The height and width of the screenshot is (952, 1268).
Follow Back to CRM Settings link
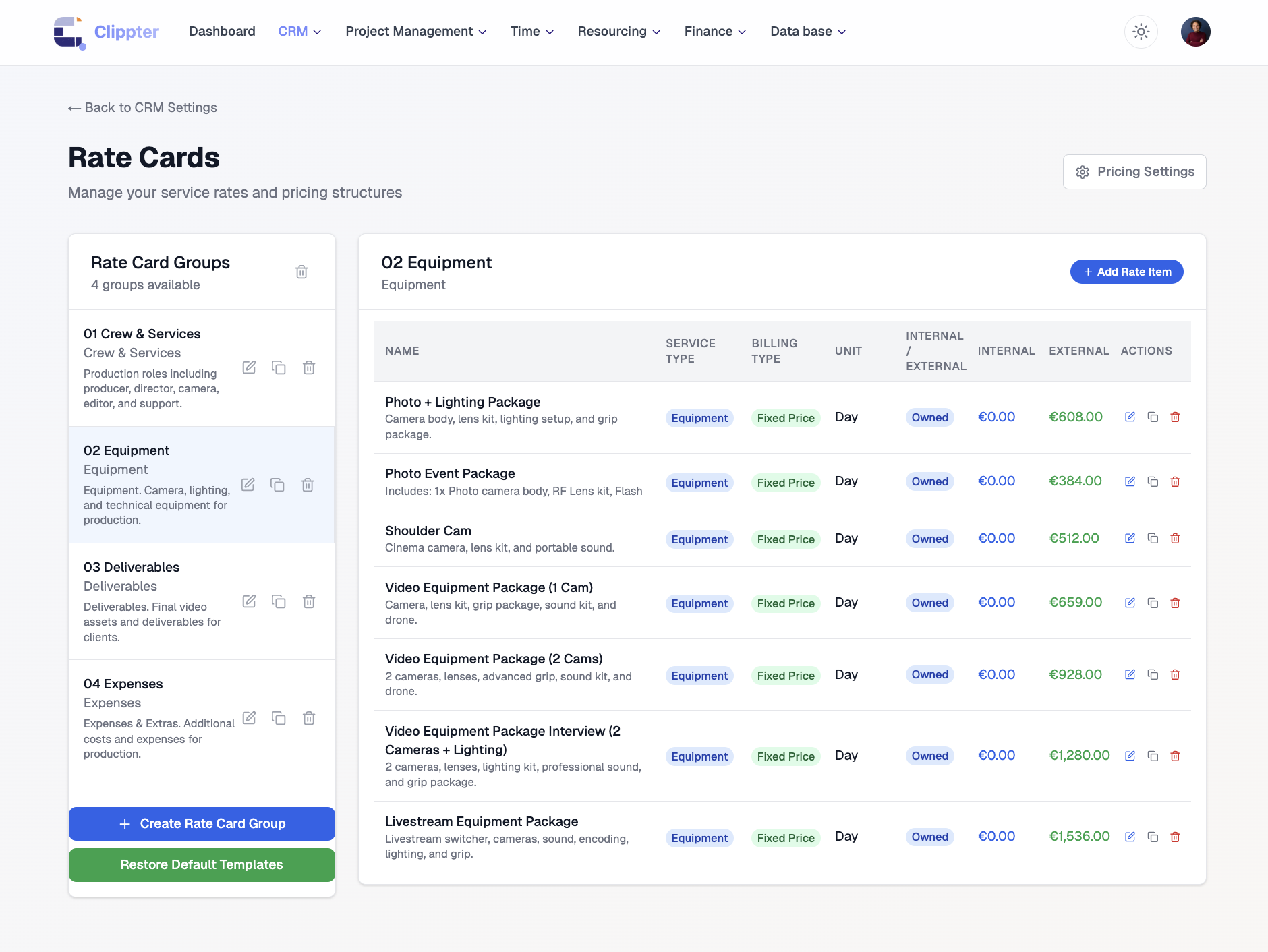tap(142, 108)
